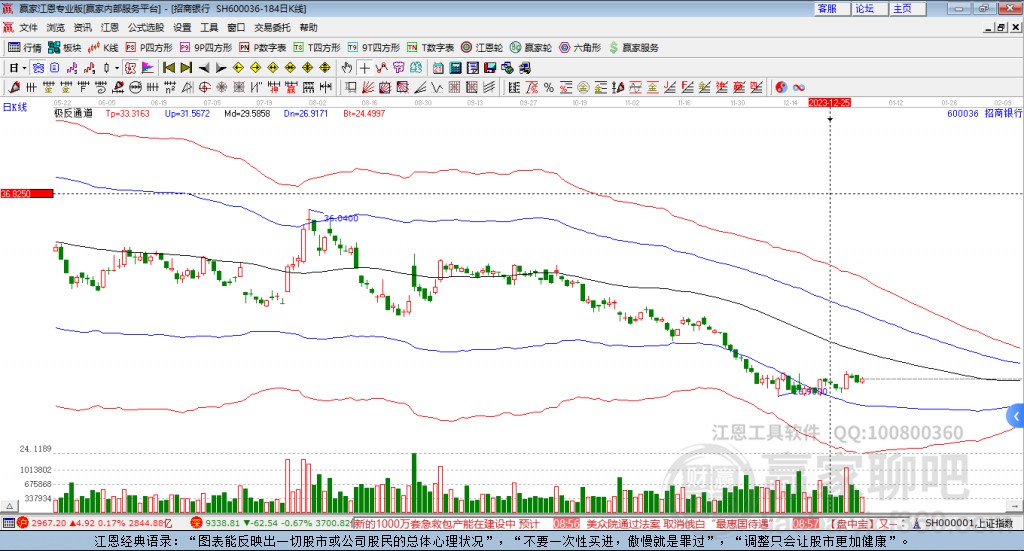Viewport: 1024px width, 551px height.
Task: Click the red-blue infinity icon
Action: pos(798,87)
